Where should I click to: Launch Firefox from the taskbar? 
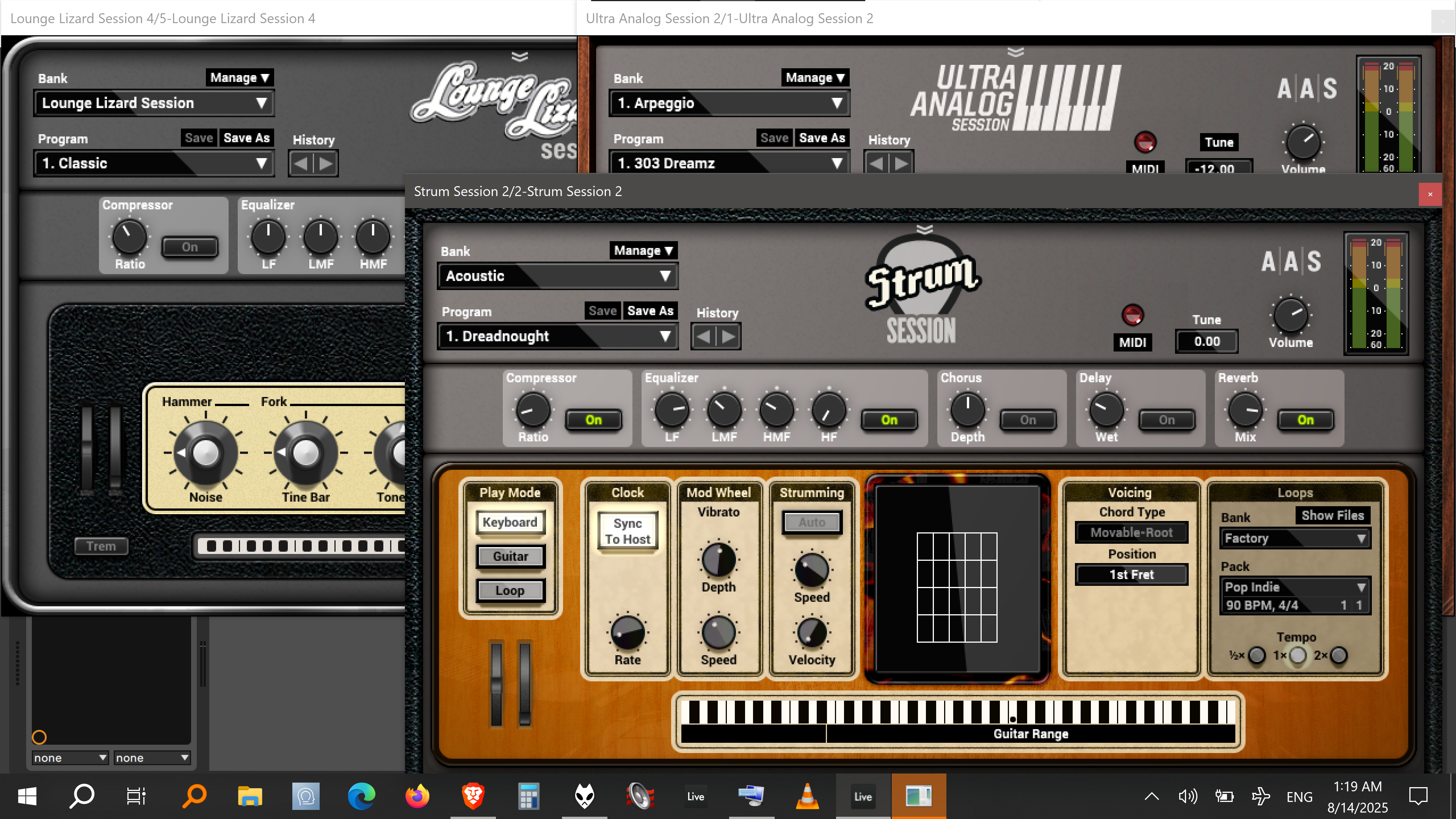[417, 796]
